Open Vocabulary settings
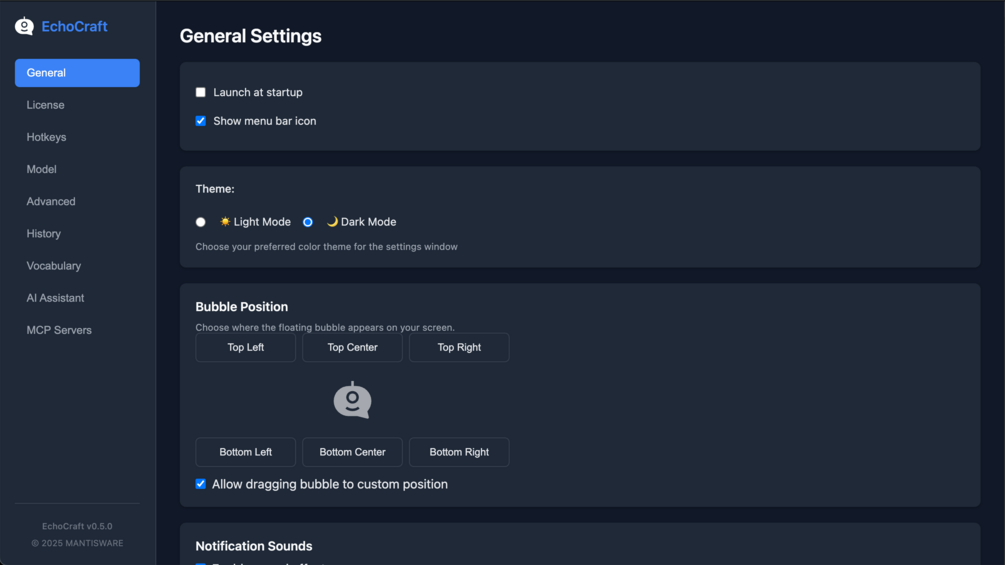The height and width of the screenshot is (565, 1005). tap(54, 266)
